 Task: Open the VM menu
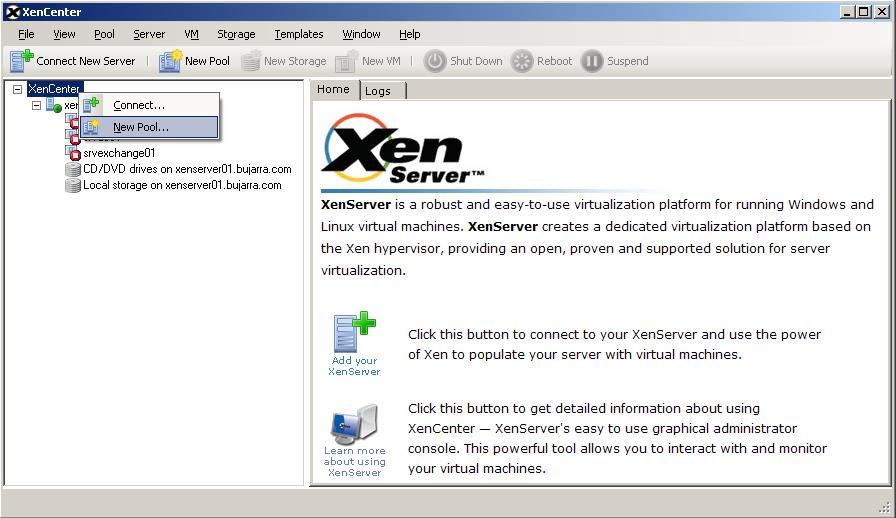pos(191,34)
